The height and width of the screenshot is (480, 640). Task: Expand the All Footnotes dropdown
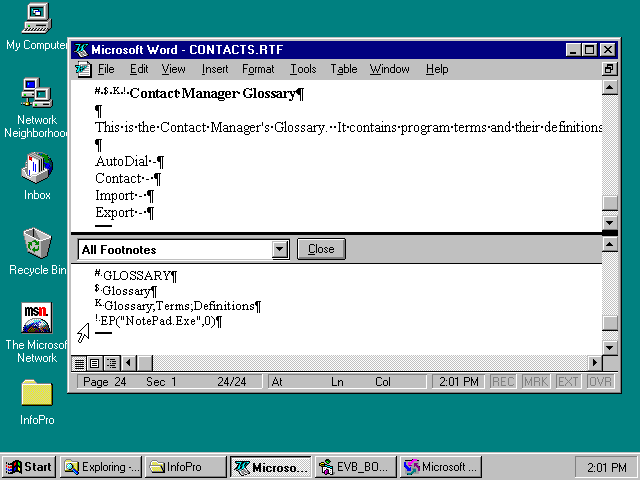[280, 250]
